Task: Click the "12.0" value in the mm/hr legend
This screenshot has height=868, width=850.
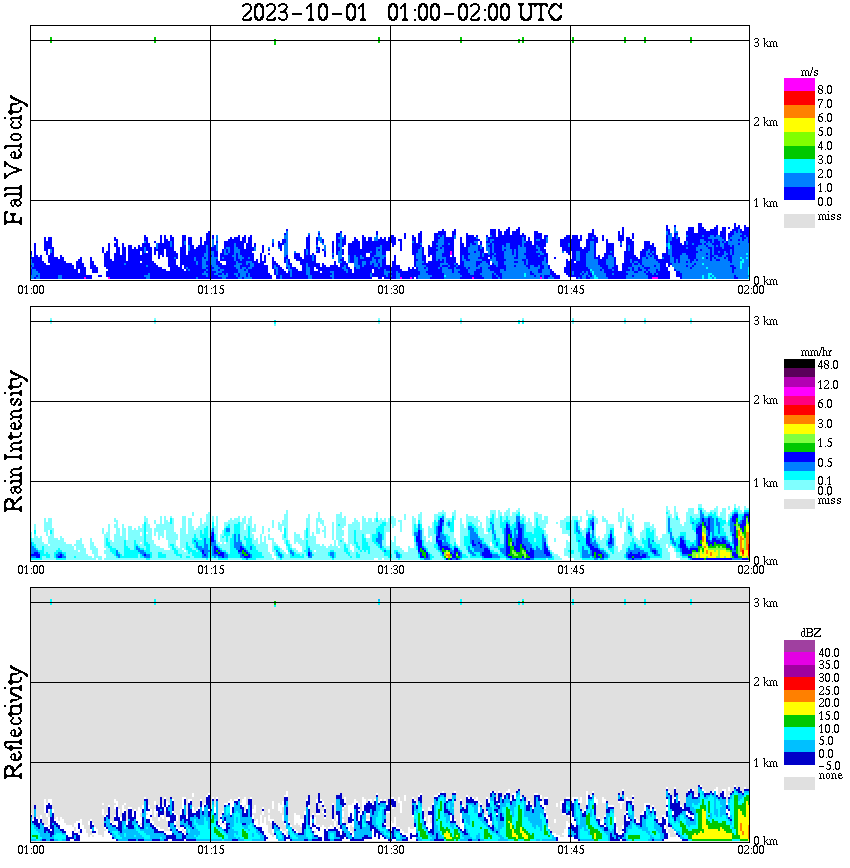Action: click(827, 385)
